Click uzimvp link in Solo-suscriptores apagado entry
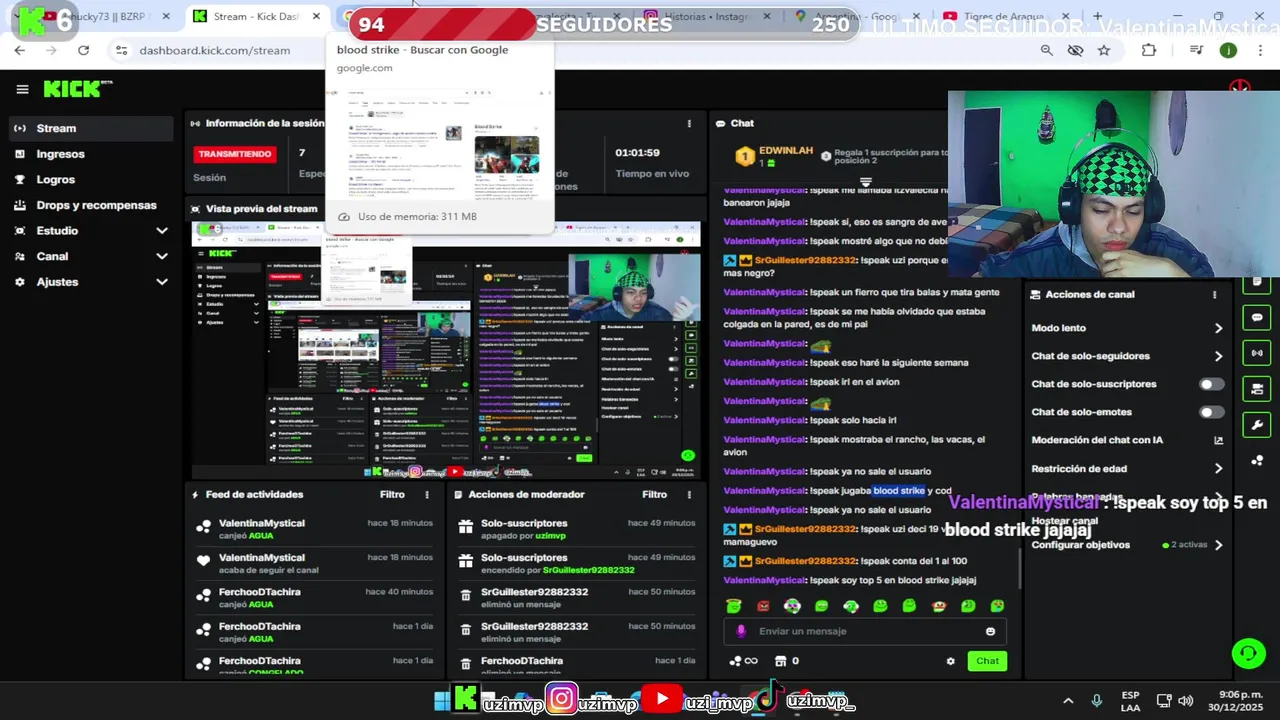Viewport: 1280px width, 720px height. point(550,536)
